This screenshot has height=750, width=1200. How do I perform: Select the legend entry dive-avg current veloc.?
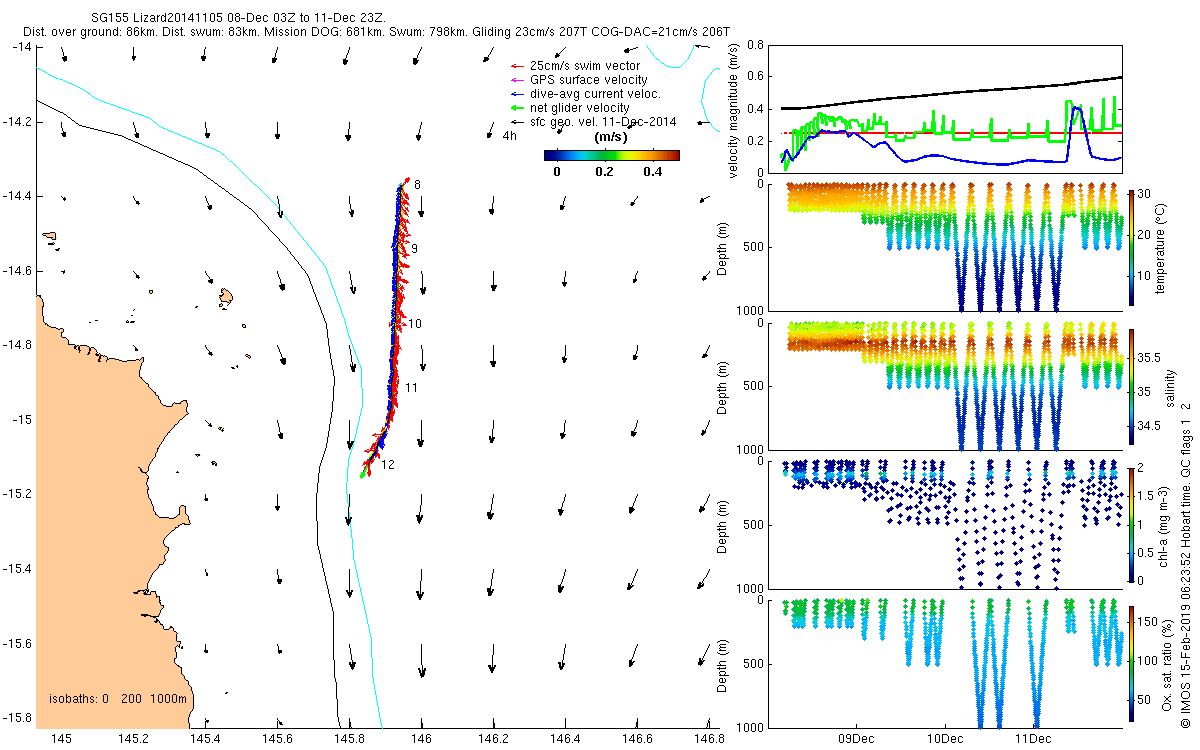coord(595,94)
